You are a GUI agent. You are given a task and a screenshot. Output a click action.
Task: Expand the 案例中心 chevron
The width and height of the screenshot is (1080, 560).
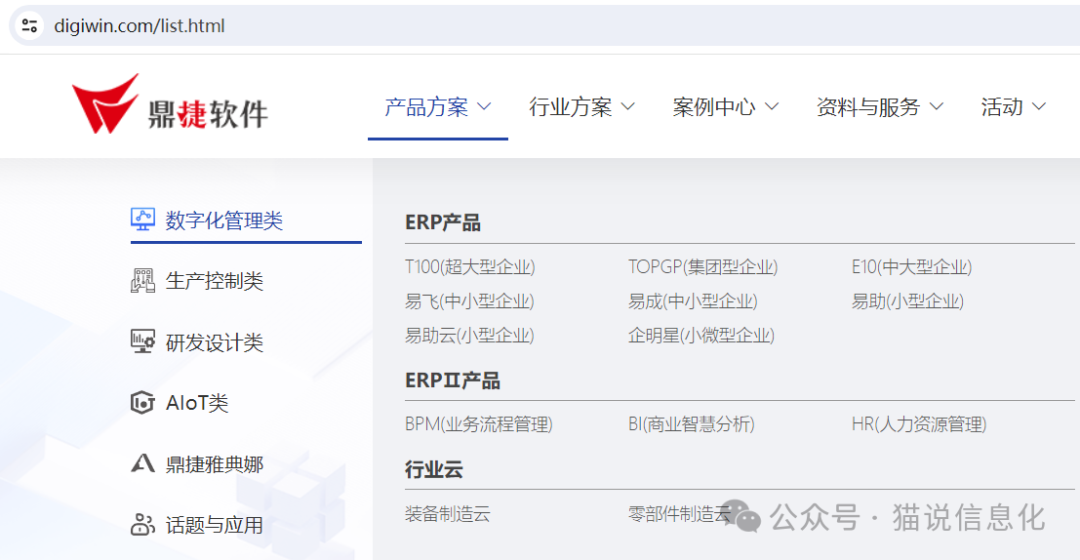[x=771, y=107]
